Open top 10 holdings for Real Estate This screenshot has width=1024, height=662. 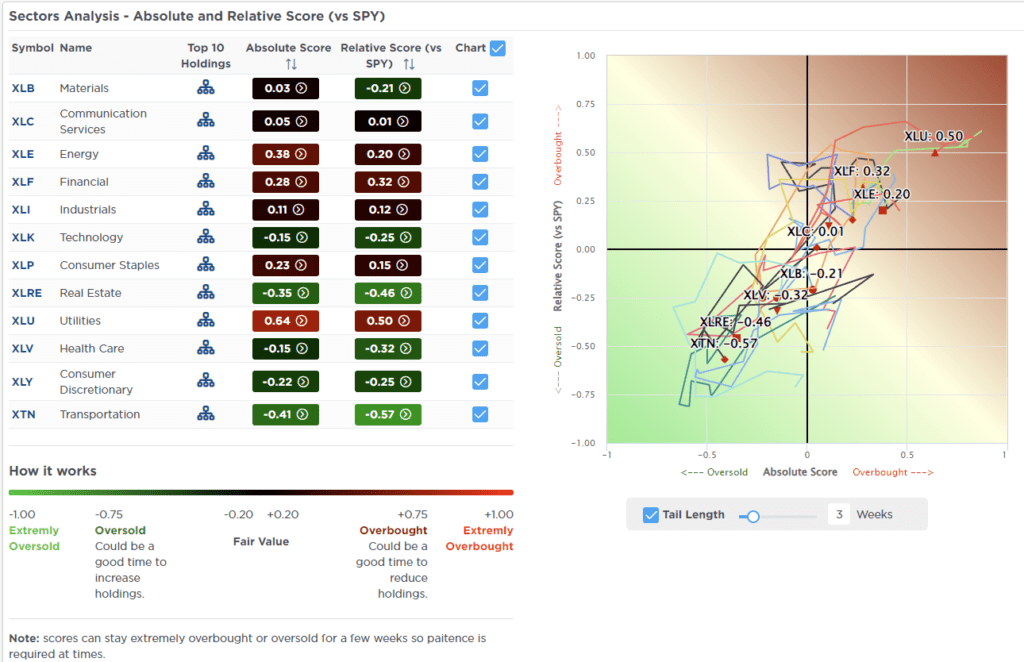[206, 292]
